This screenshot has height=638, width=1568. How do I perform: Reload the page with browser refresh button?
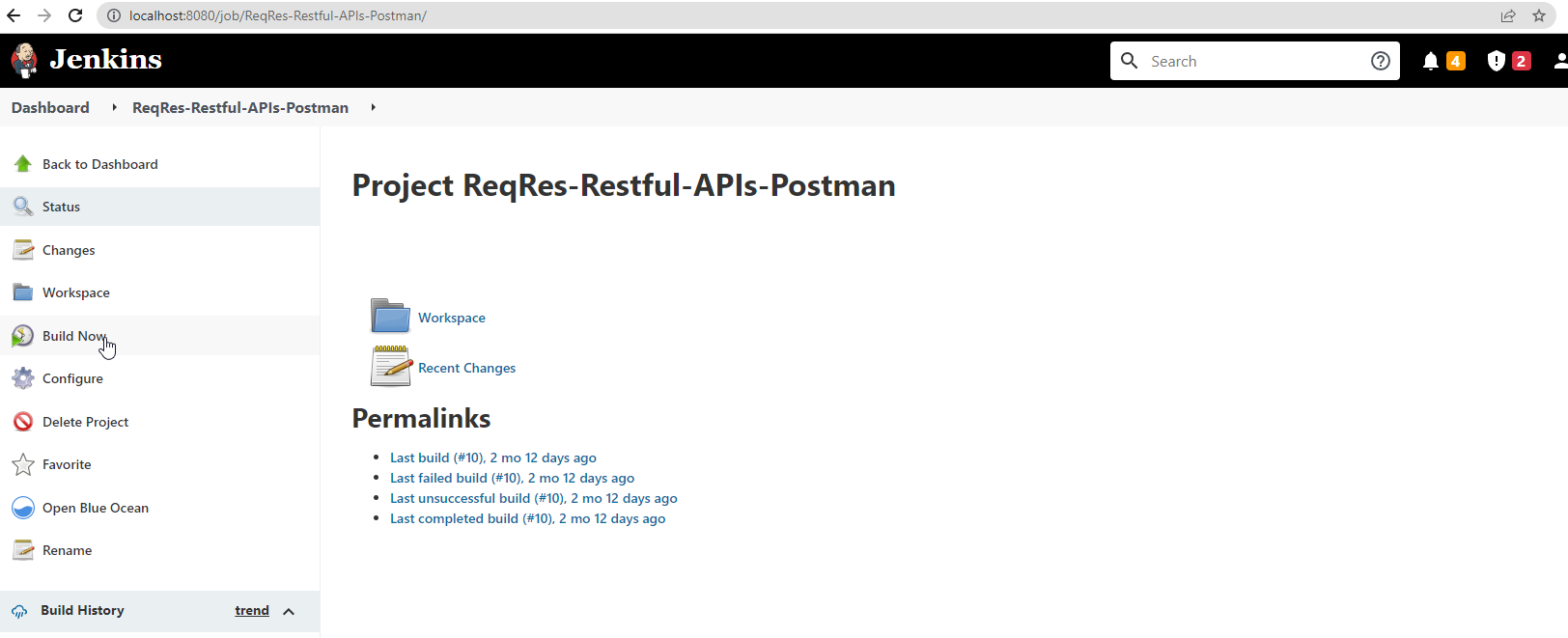click(x=75, y=15)
